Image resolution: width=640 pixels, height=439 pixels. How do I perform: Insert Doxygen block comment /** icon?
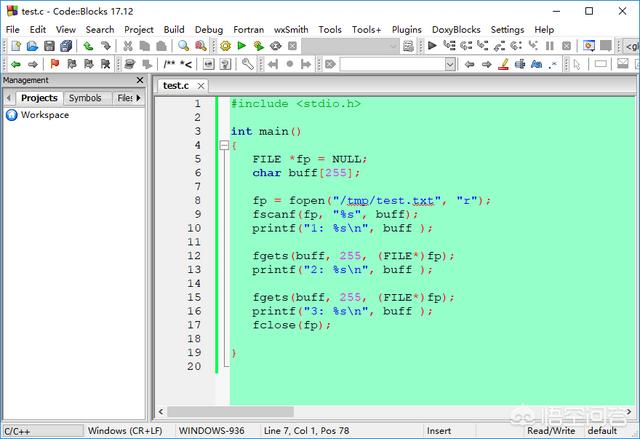click(x=170, y=64)
